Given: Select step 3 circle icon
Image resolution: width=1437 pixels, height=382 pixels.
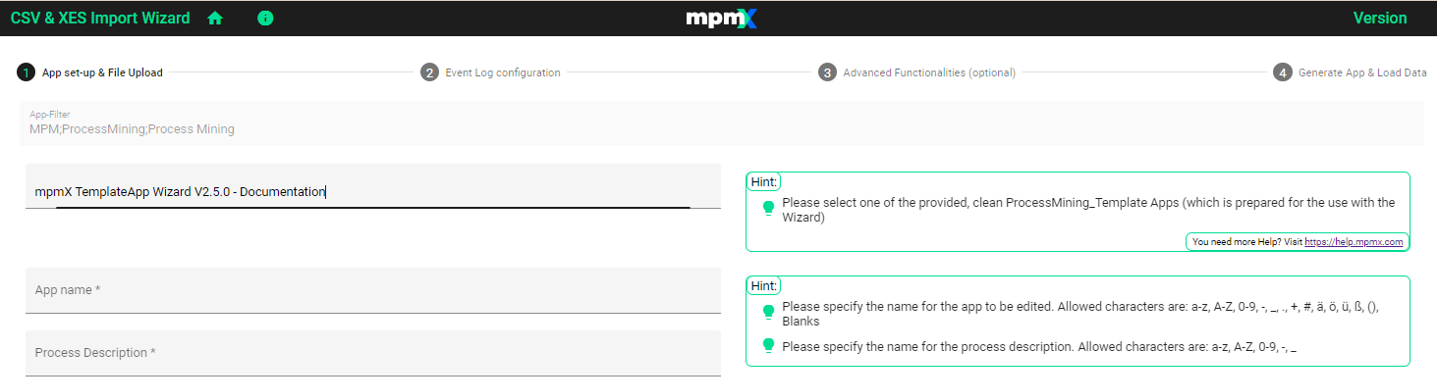Looking at the screenshot, I should [827, 72].
